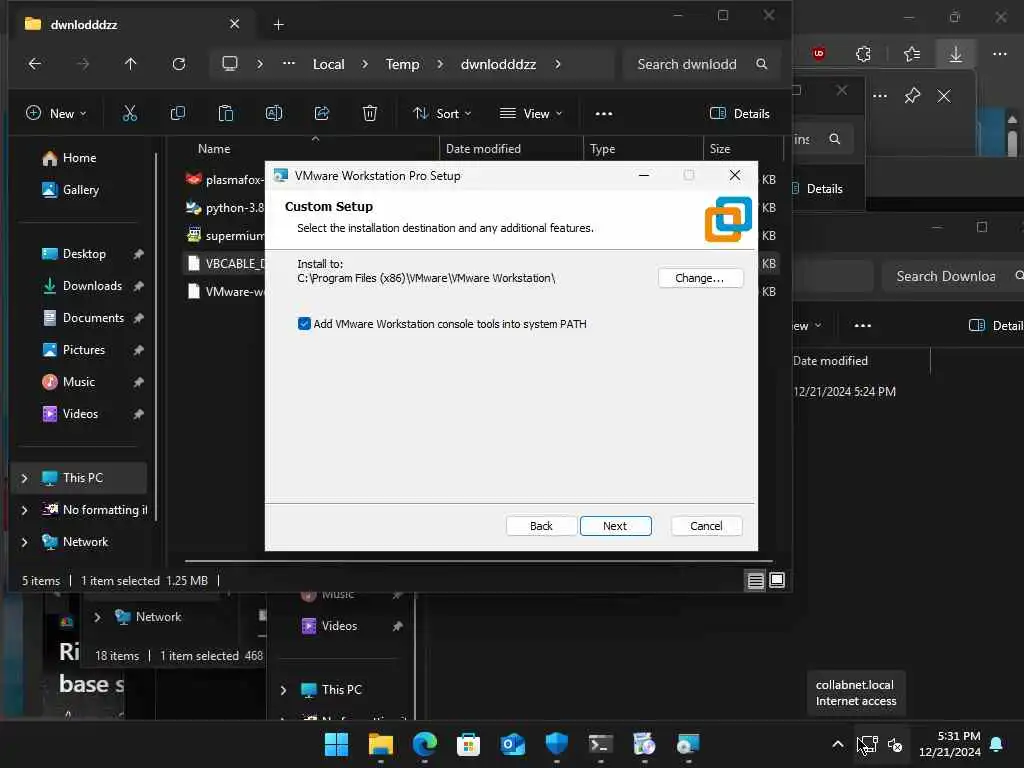
Task: Click the Delete trash icon in Explorer toolbar
Action: click(370, 114)
